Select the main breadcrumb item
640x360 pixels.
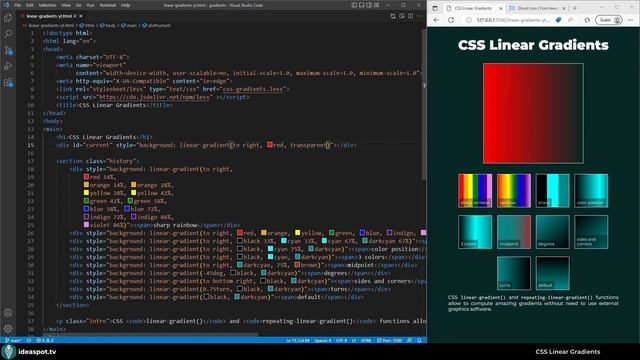(129, 25)
